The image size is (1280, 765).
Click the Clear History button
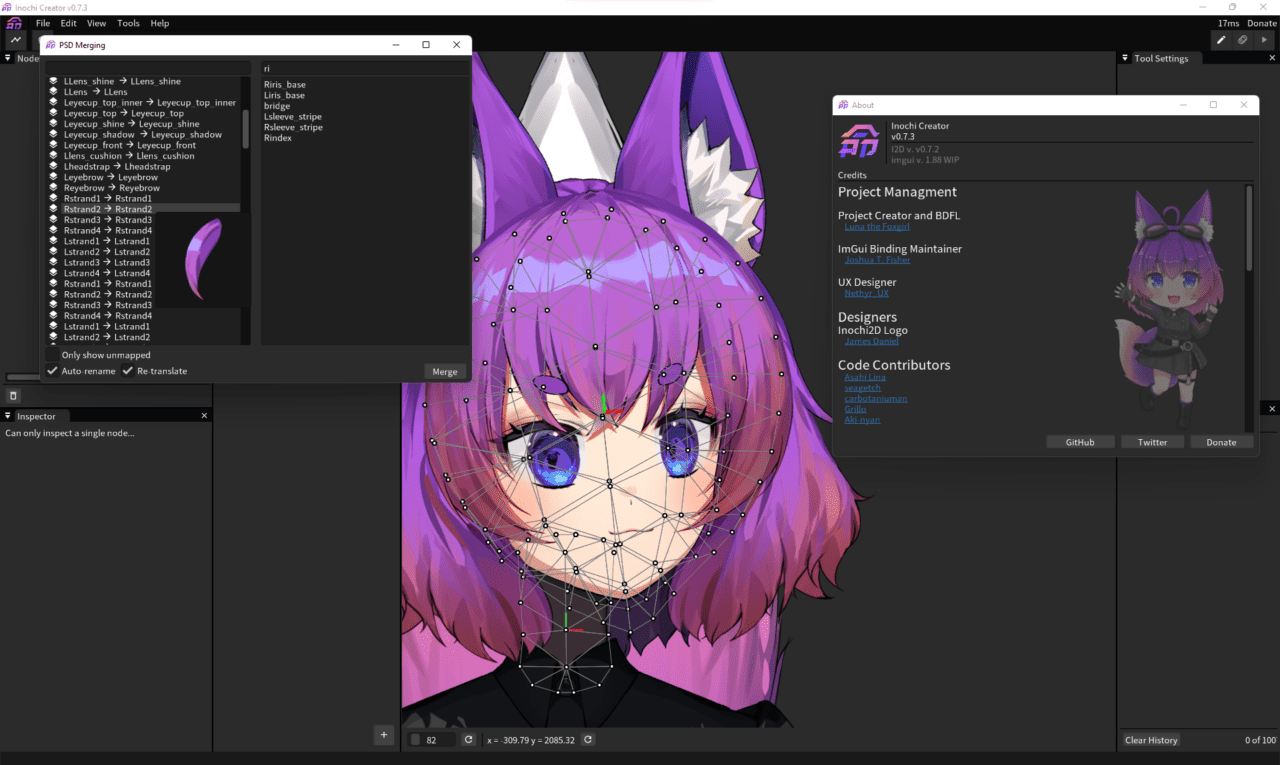(x=1151, y=740)
